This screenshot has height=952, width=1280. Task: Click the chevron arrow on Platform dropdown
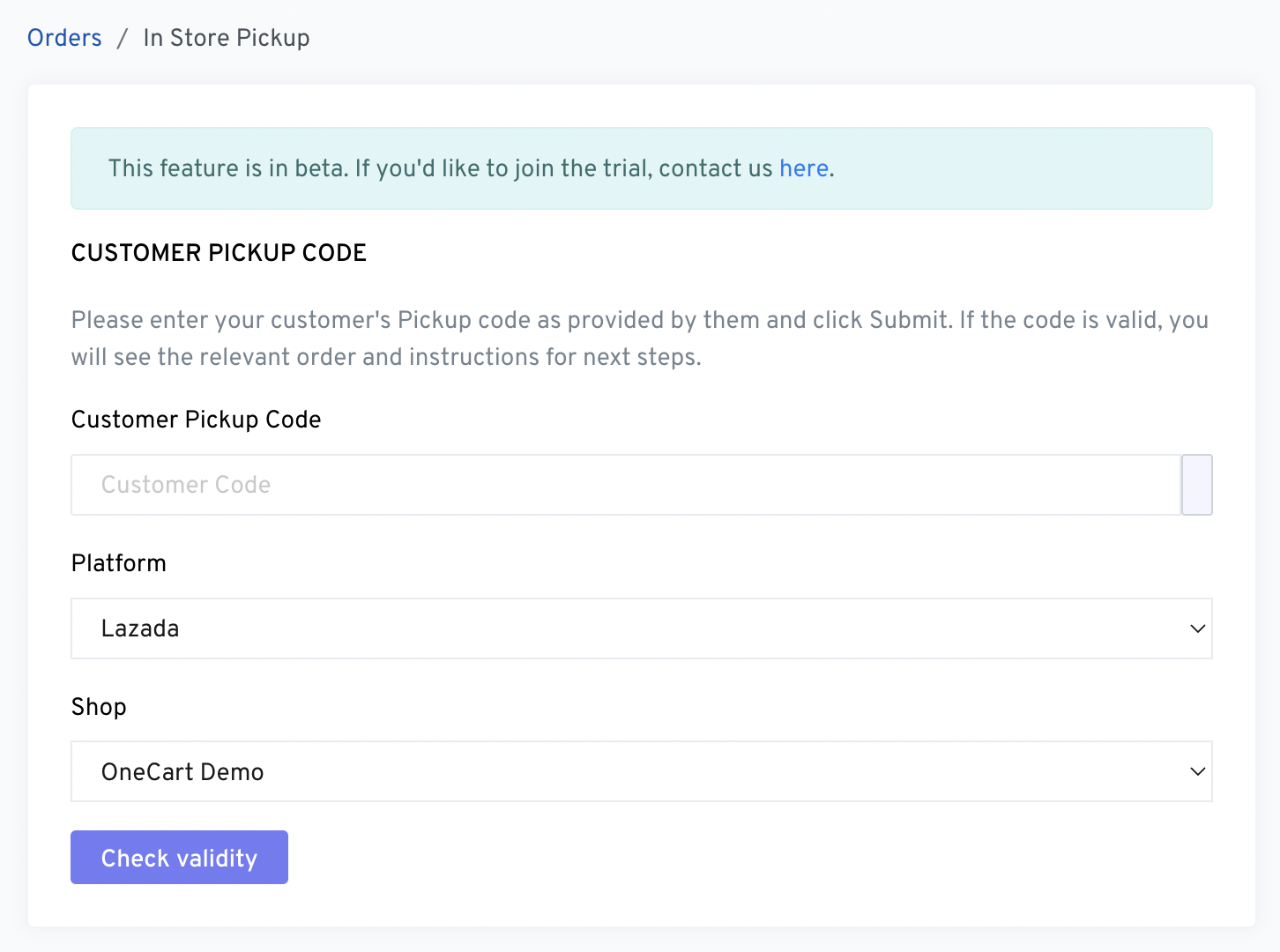[1197, 628]
